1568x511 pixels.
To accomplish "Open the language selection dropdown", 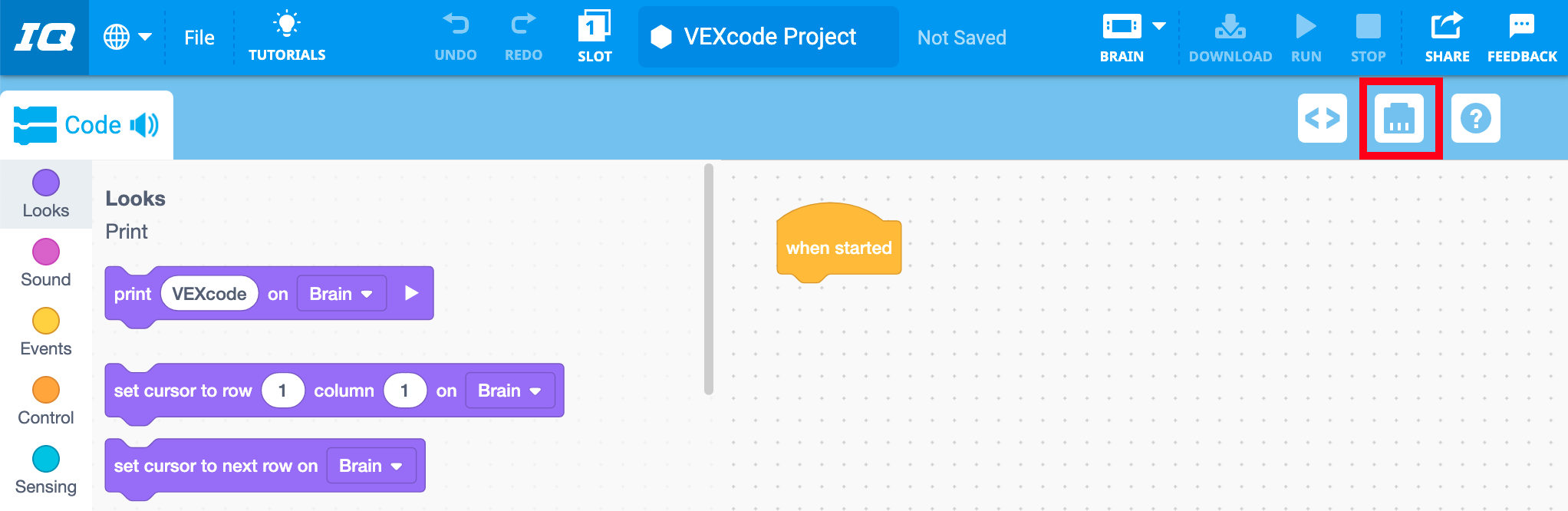I will coord(128,36).
